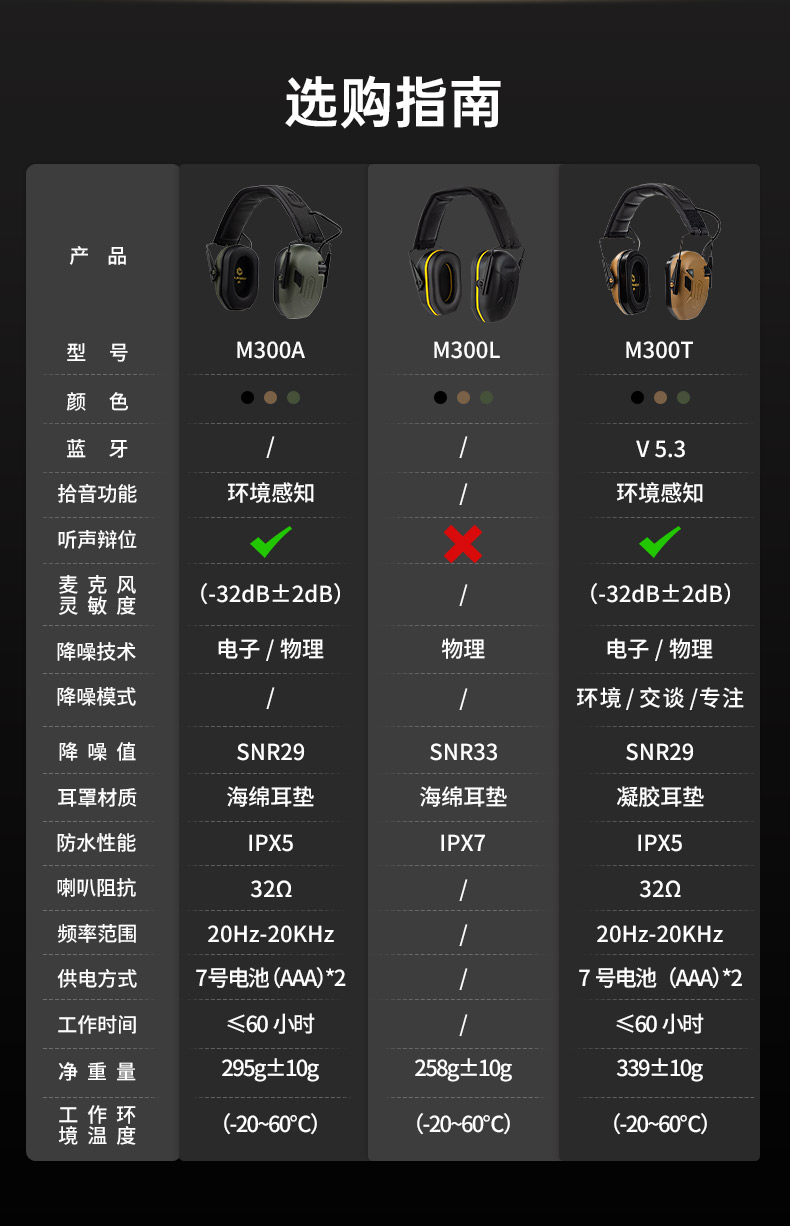The image size is (790, 1226).
Task: Click the M300A model label
Action: (270, 351)
